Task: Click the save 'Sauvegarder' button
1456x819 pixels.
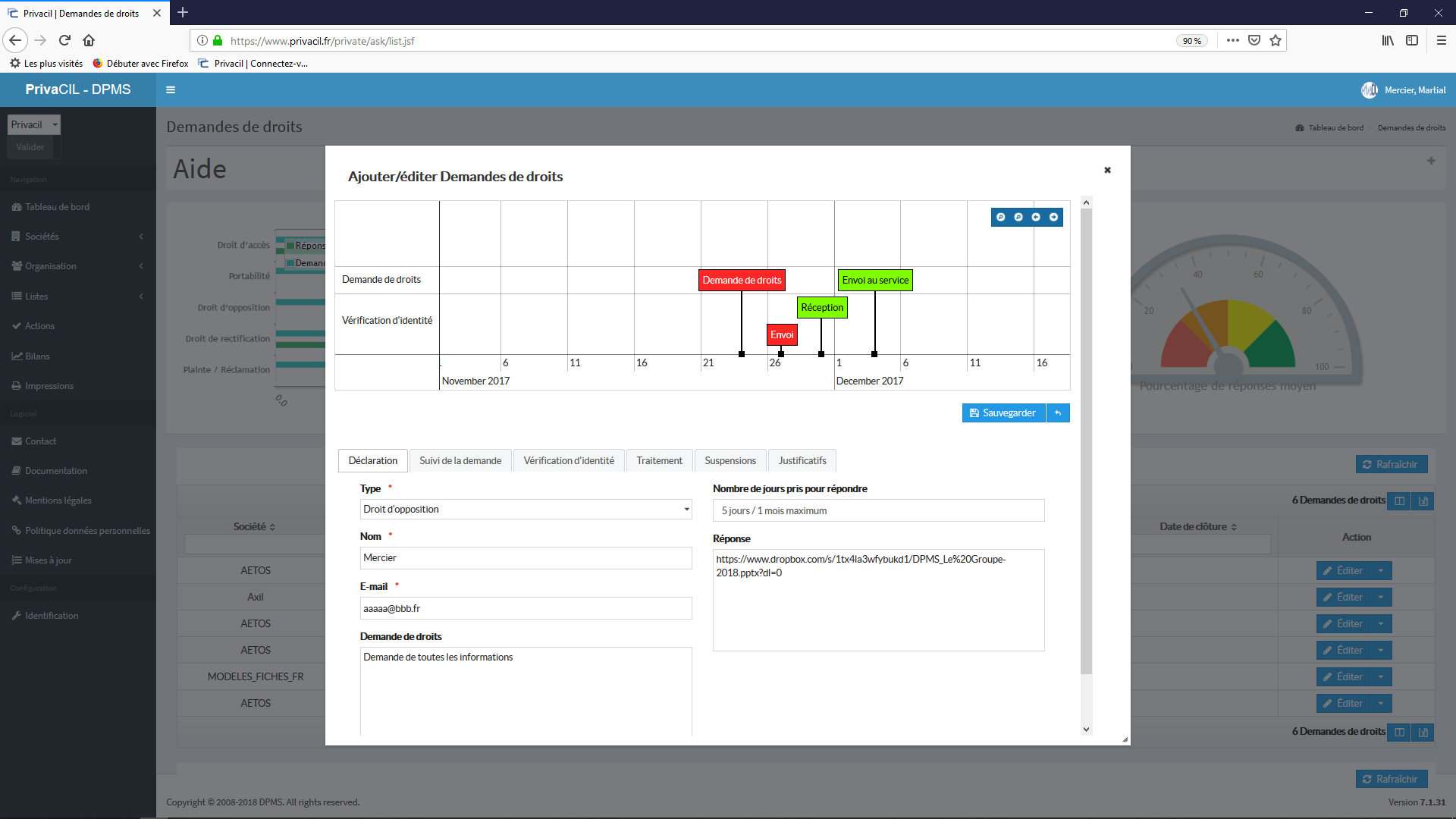Action: [x=1003, y=412]
